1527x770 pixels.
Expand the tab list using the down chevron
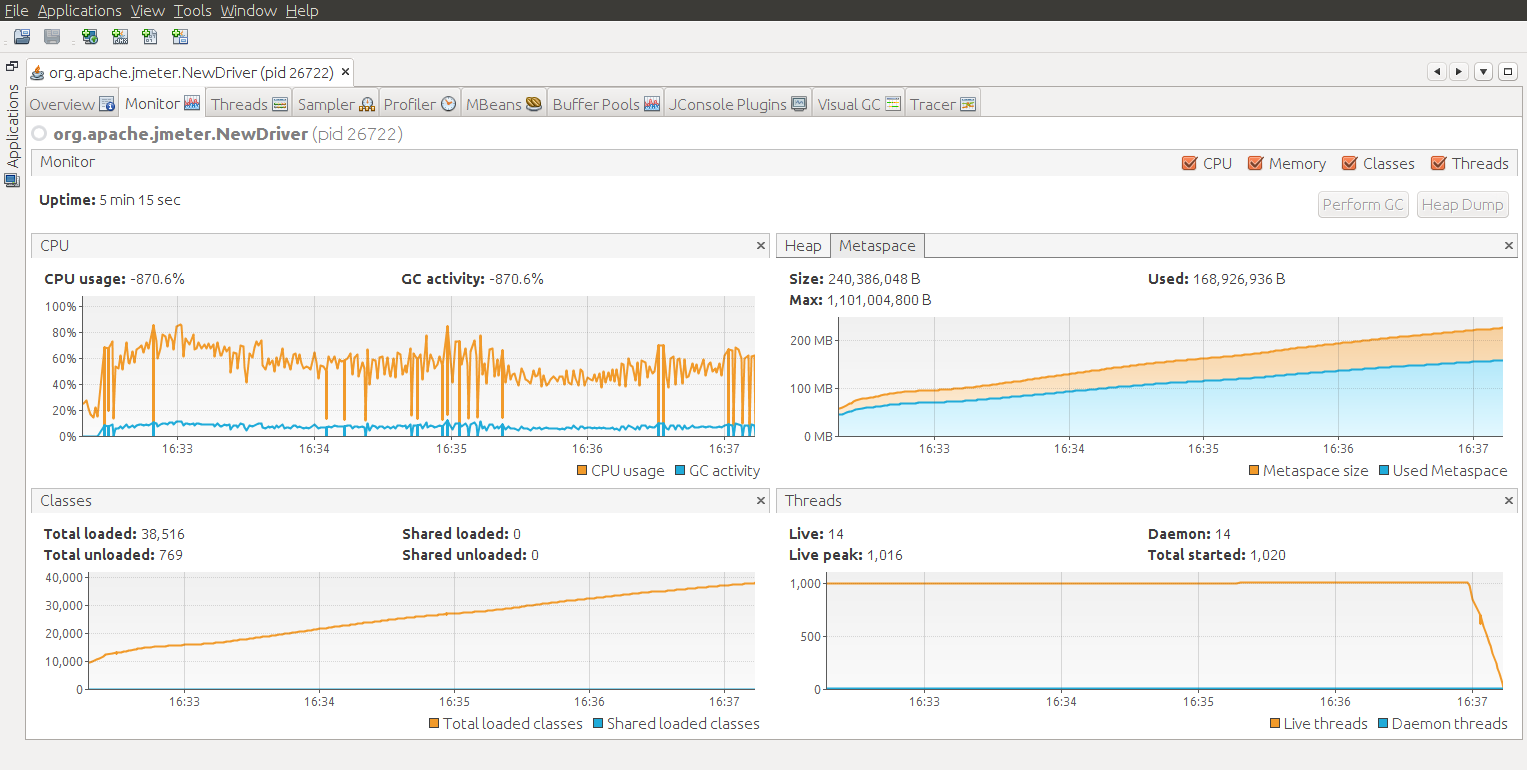[x=1483, y=71]
